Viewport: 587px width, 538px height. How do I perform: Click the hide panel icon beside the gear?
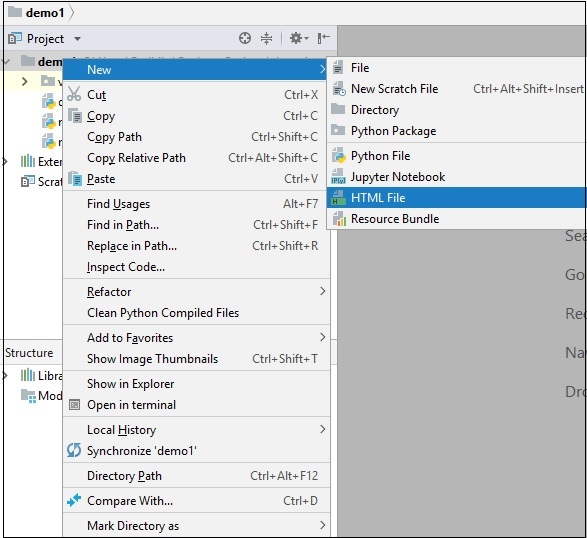tap(323, 38)
